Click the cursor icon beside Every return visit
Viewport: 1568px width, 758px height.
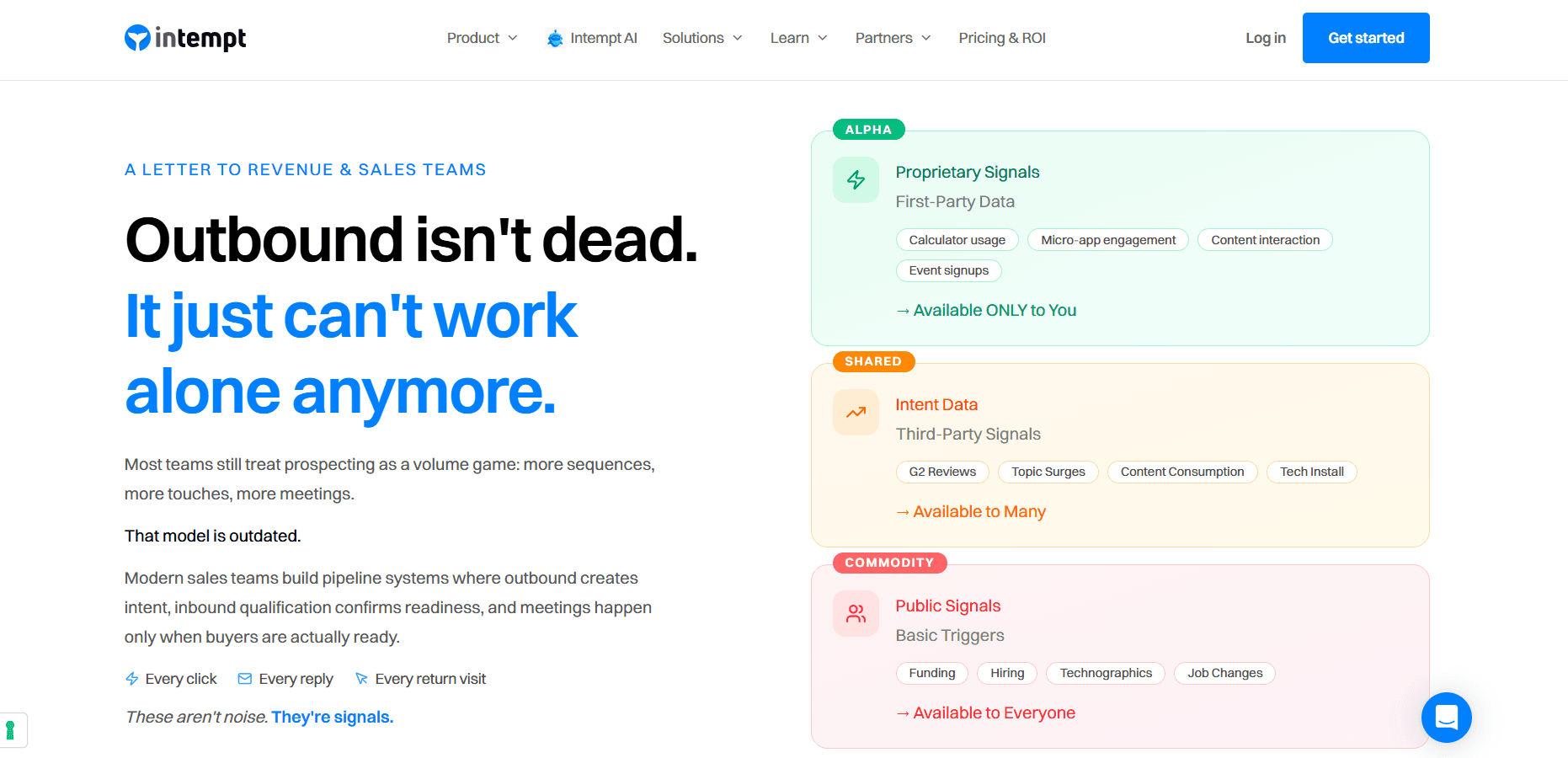(361, 679)
